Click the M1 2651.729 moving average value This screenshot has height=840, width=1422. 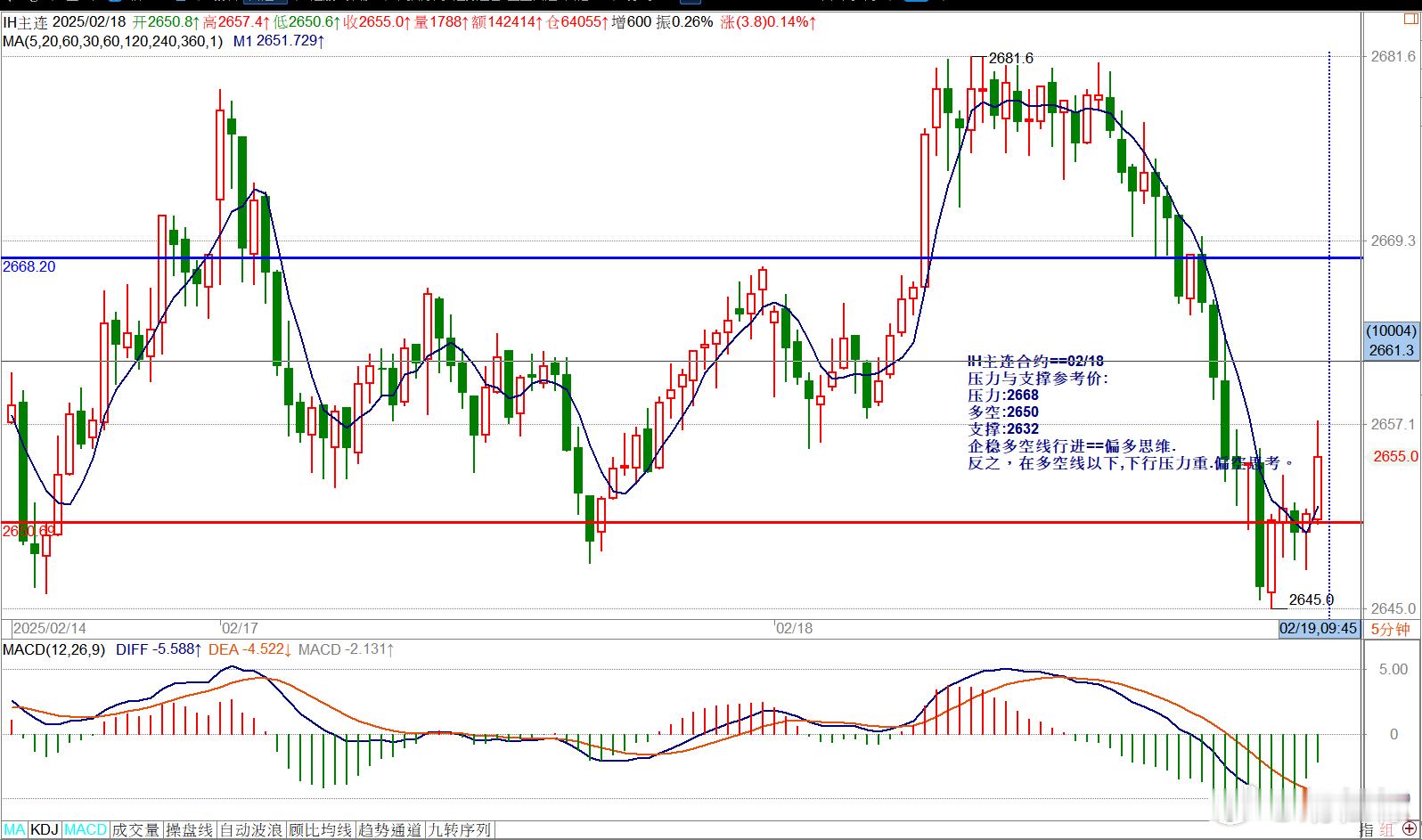tap(279, 41)
